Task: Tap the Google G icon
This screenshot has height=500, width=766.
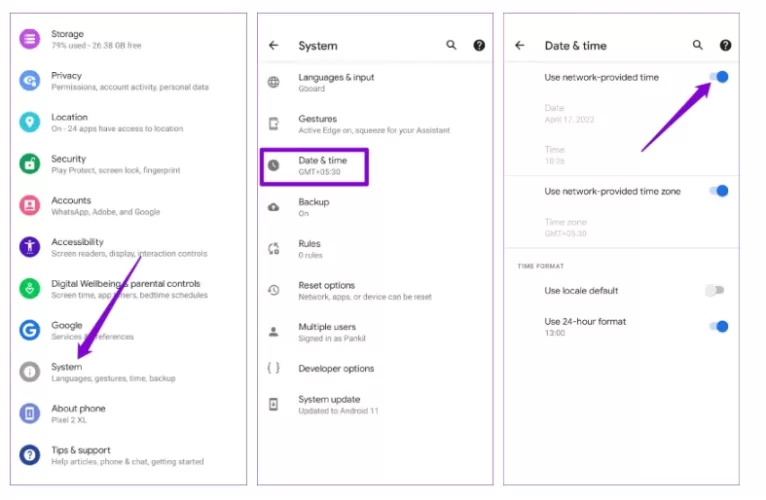Action: pyautogui.click(x=30, y=330)
